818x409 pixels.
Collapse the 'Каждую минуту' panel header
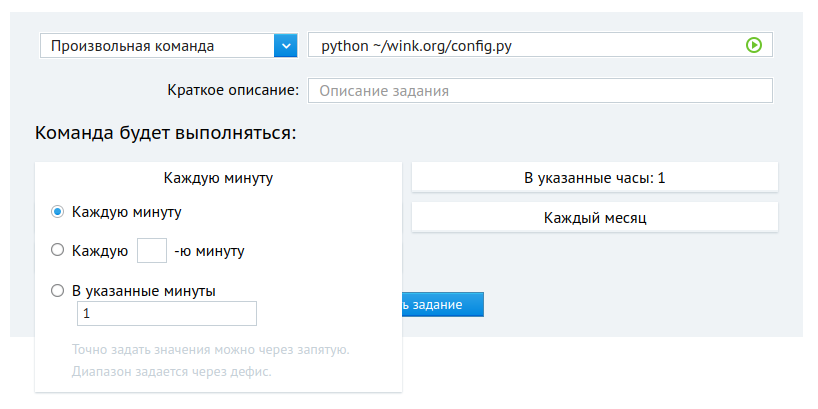tap(218, 178)
